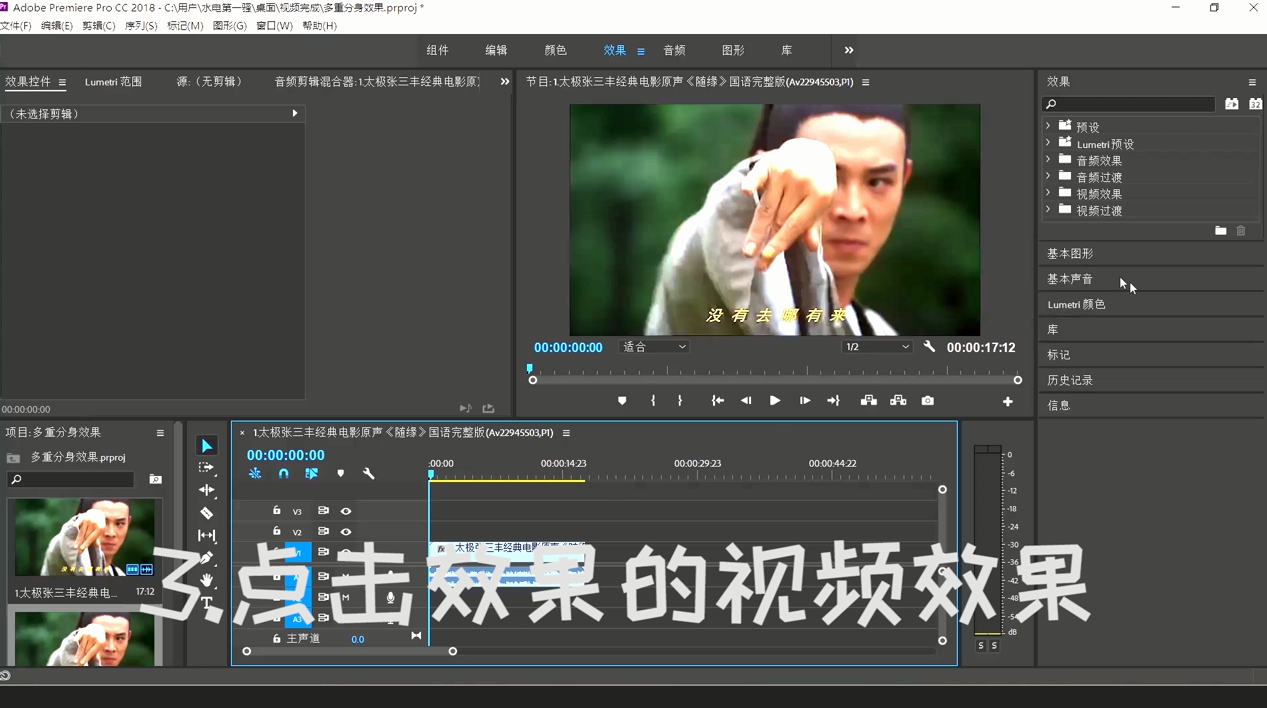Go to Out point
This screenshot has width=1267, height=708.
point(833,401)
